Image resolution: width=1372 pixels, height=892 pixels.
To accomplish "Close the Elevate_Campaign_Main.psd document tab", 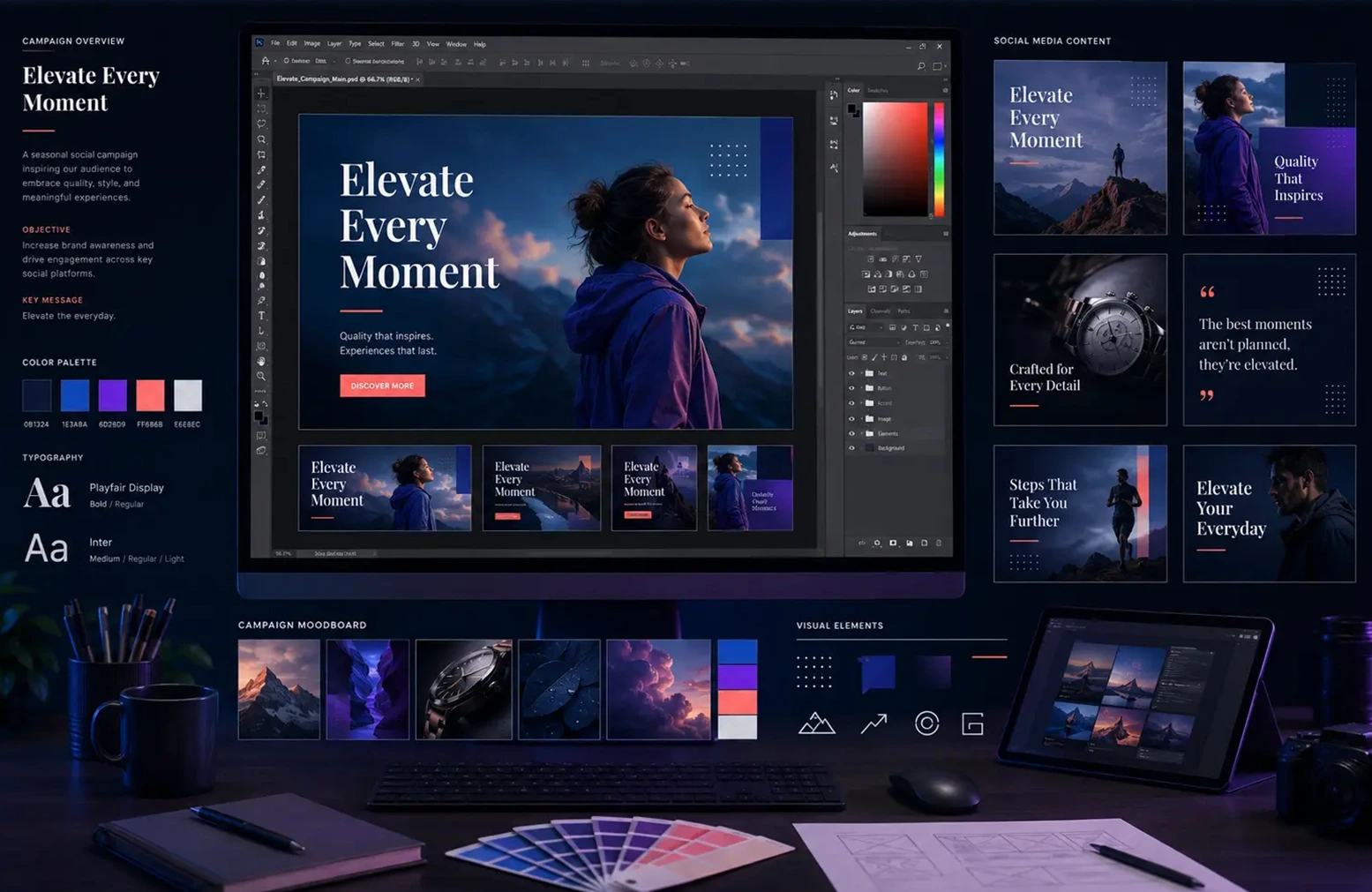I will click(x=417, y=79).
